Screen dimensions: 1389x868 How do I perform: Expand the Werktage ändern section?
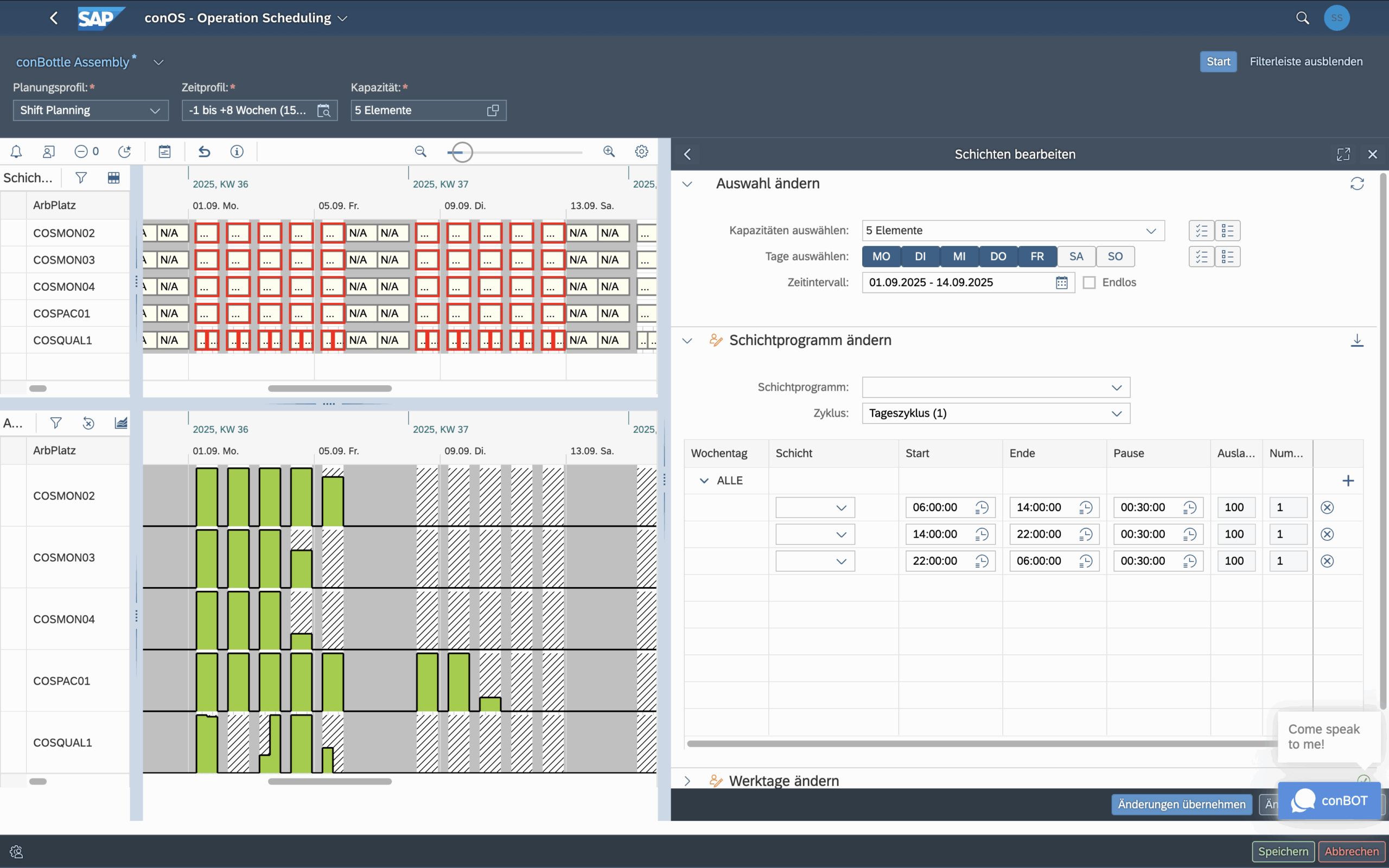pyautogui.click(x=687, y=781)
